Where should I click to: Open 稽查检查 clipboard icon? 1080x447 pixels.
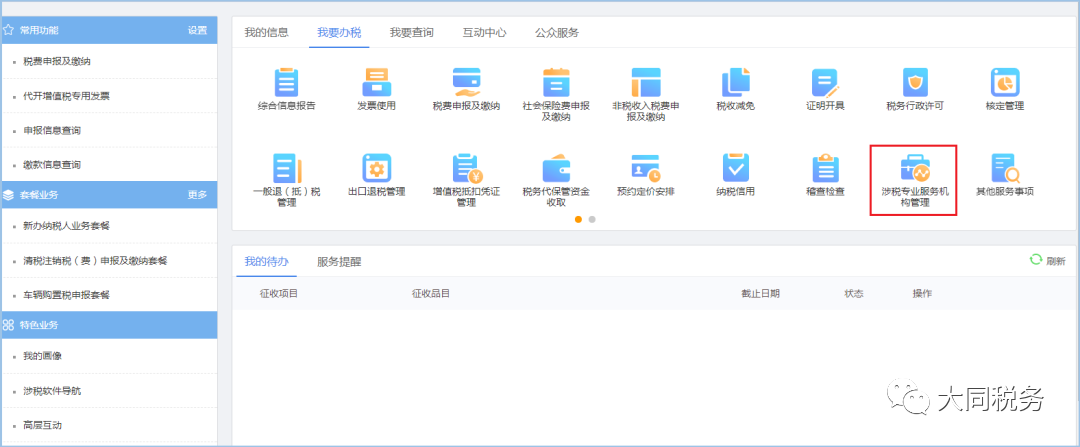[825, 168]
